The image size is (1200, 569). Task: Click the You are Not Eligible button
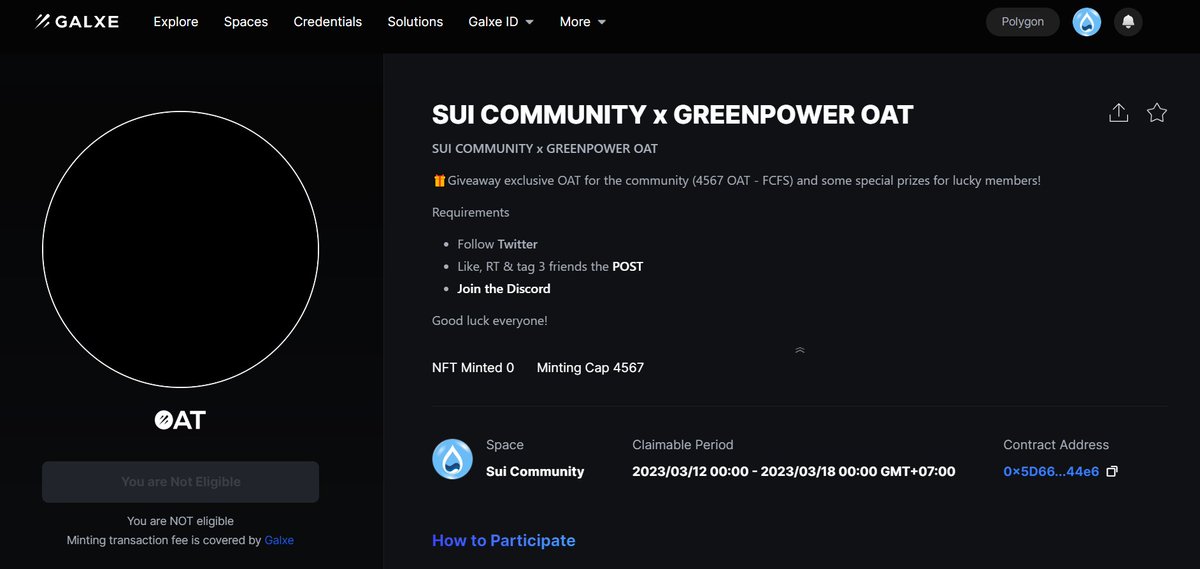coord(181,482)
